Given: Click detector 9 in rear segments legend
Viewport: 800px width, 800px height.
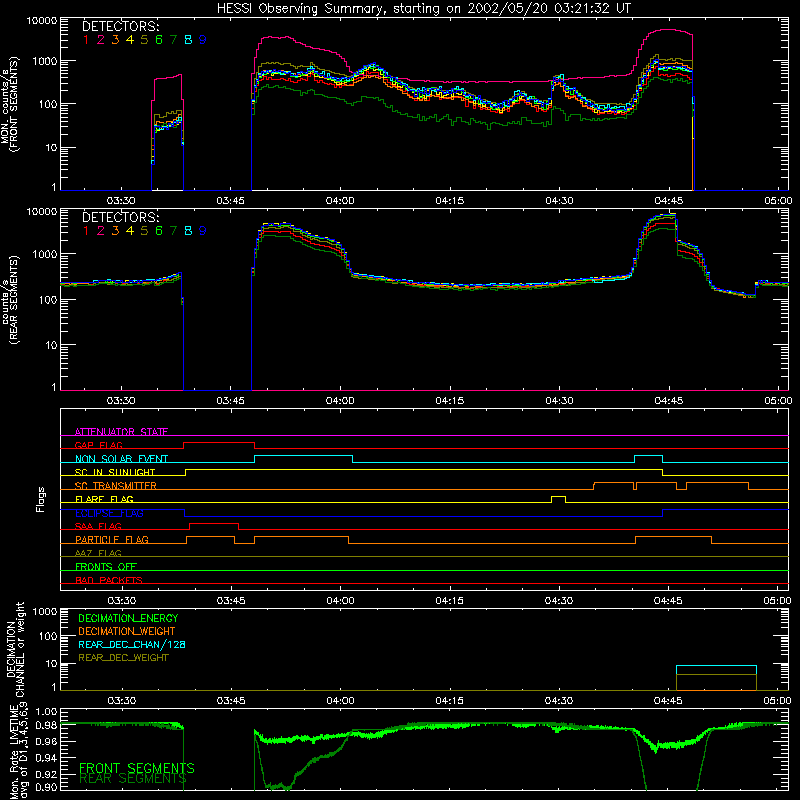Looking at the screenshot, I should (203, 231).
